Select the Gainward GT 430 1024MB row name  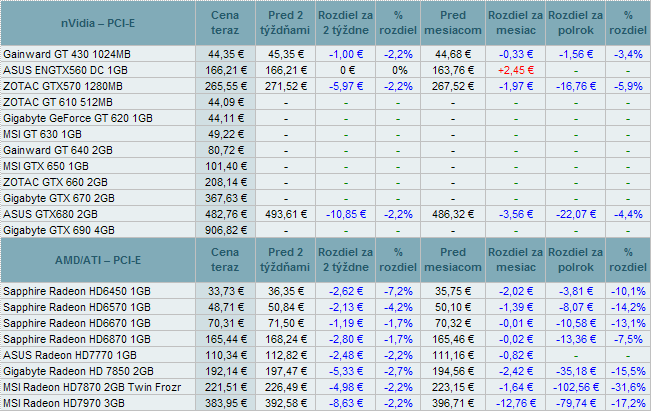67,54
